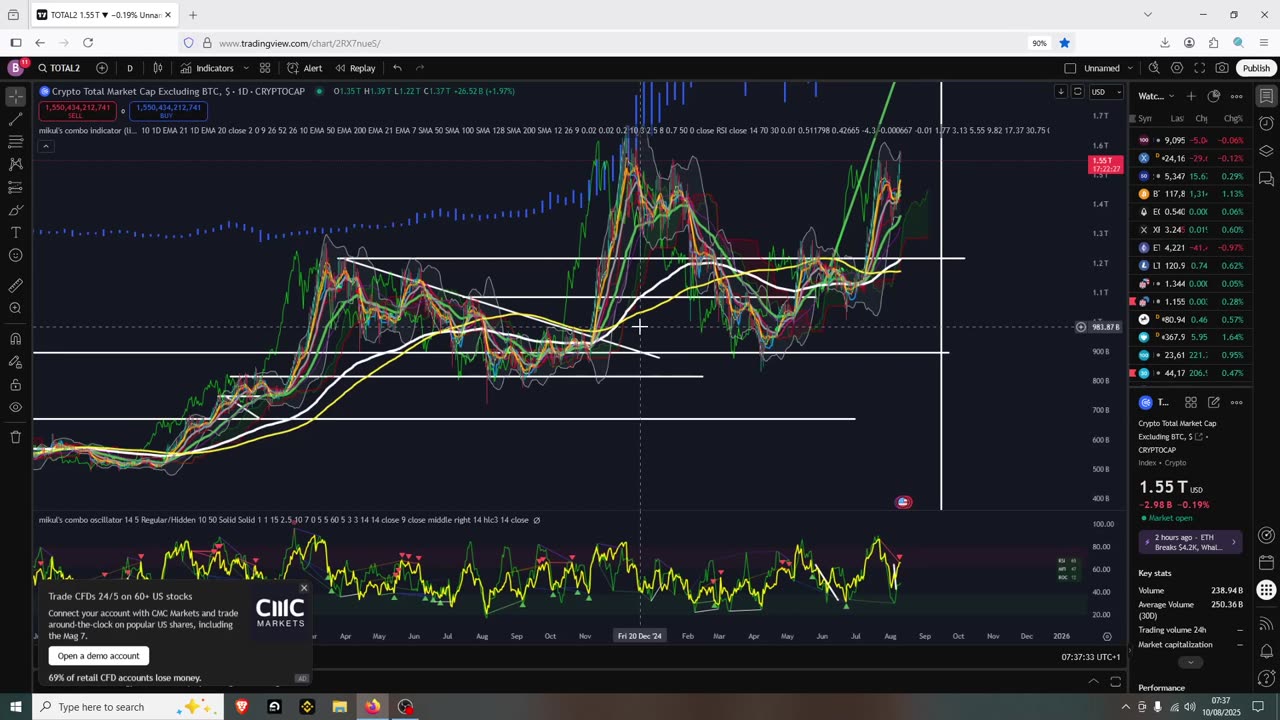This screenshot has height=720, width=1280.
Task: Open indicator templates grid
Action: [x=265, y=68]
